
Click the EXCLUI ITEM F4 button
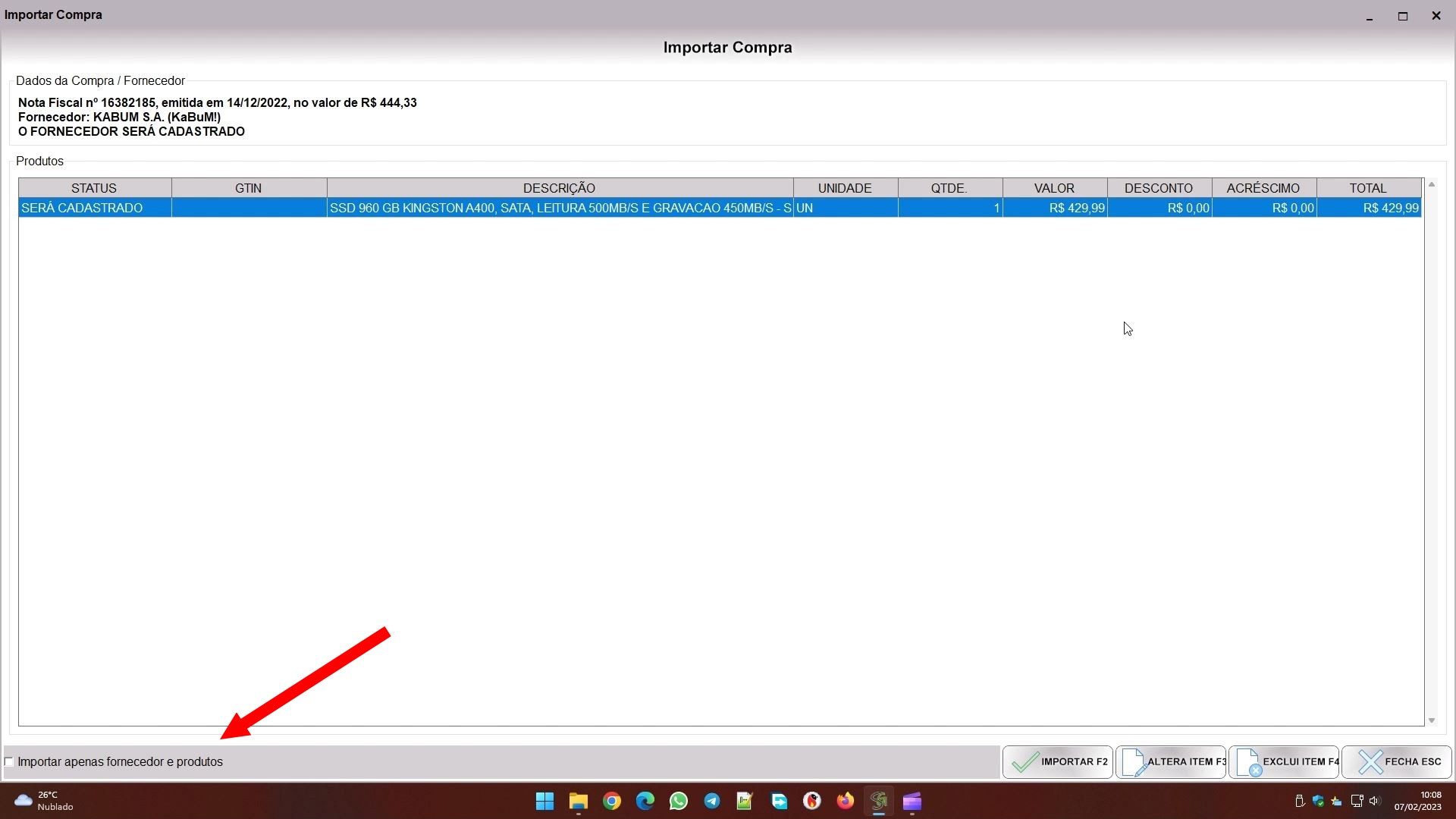click(x=1284, y=762)
